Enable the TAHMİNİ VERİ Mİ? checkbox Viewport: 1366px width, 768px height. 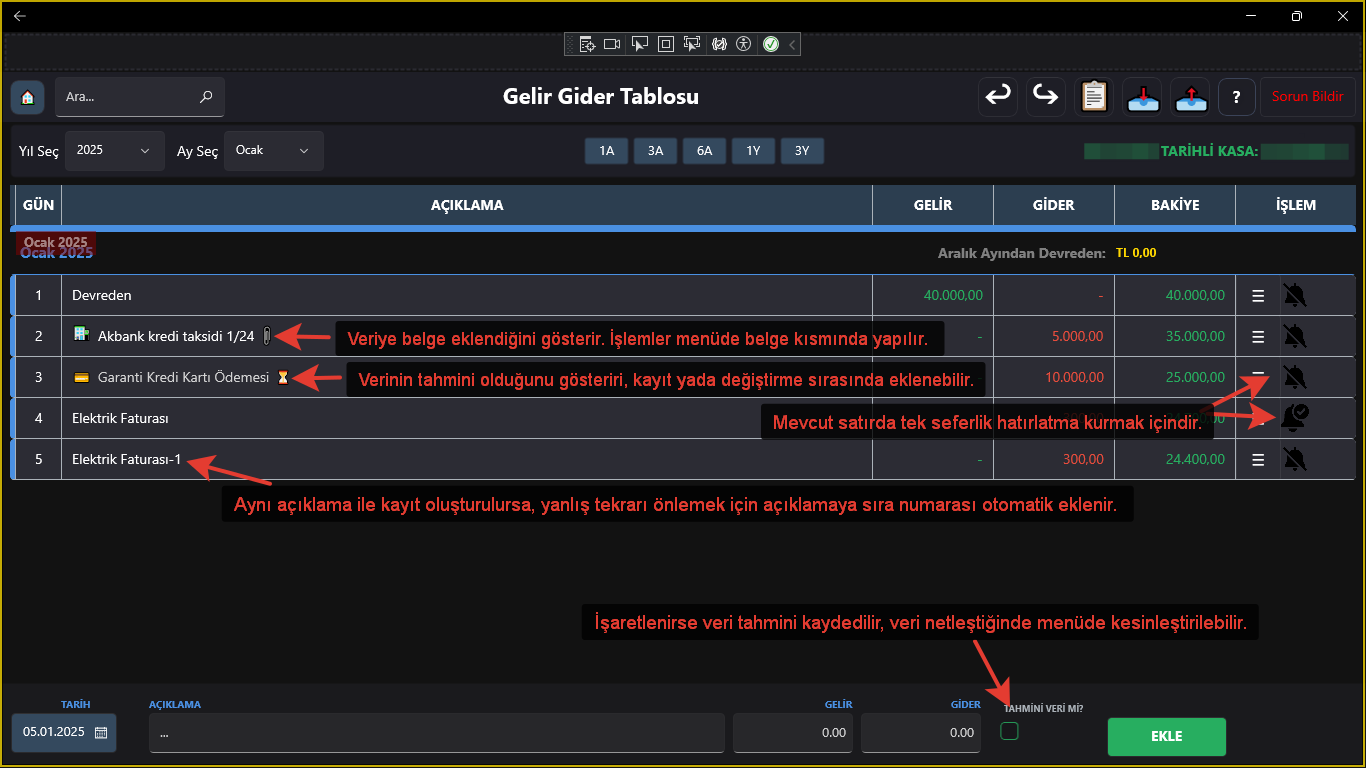1009,730
